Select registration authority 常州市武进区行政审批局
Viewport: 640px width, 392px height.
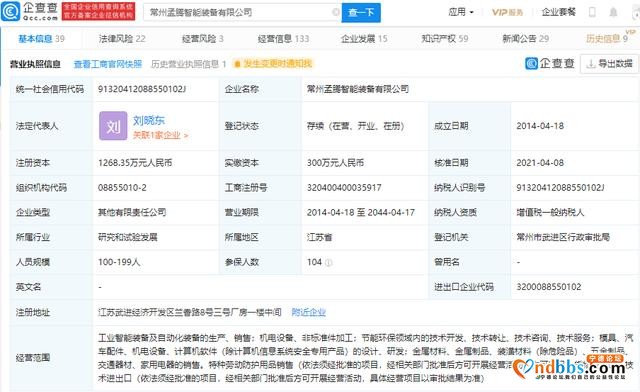coord(563,237)
